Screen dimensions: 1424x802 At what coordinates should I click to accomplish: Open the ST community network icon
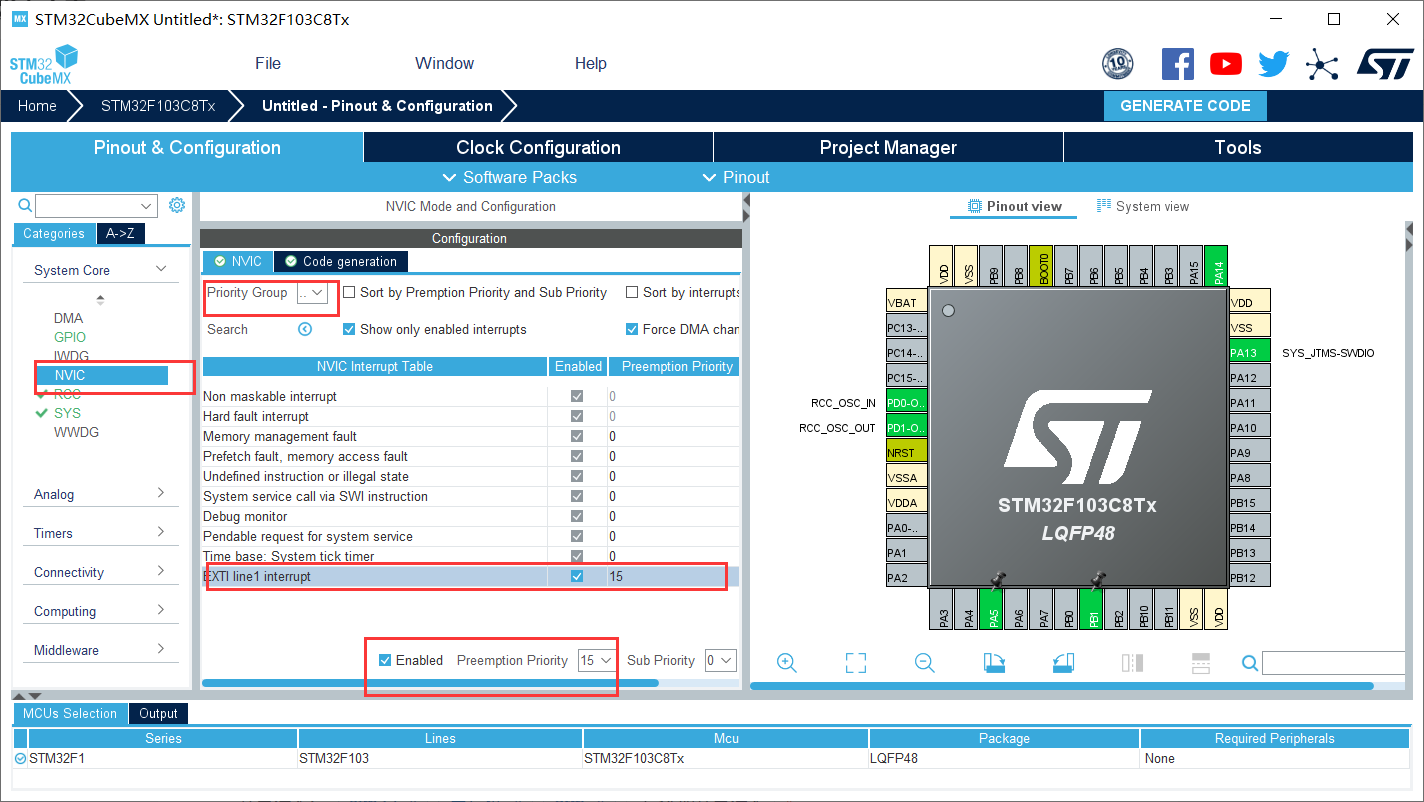(x=1322, y=64)
